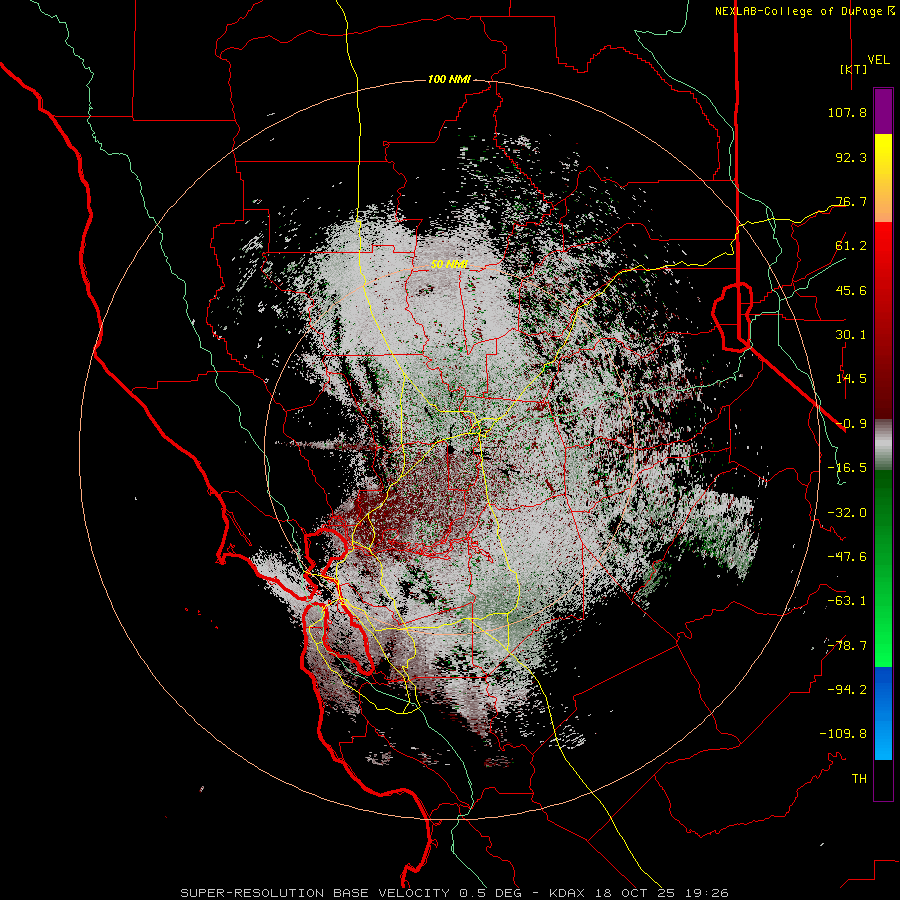Click the 50 NMI range ring label

pos(449,264)
